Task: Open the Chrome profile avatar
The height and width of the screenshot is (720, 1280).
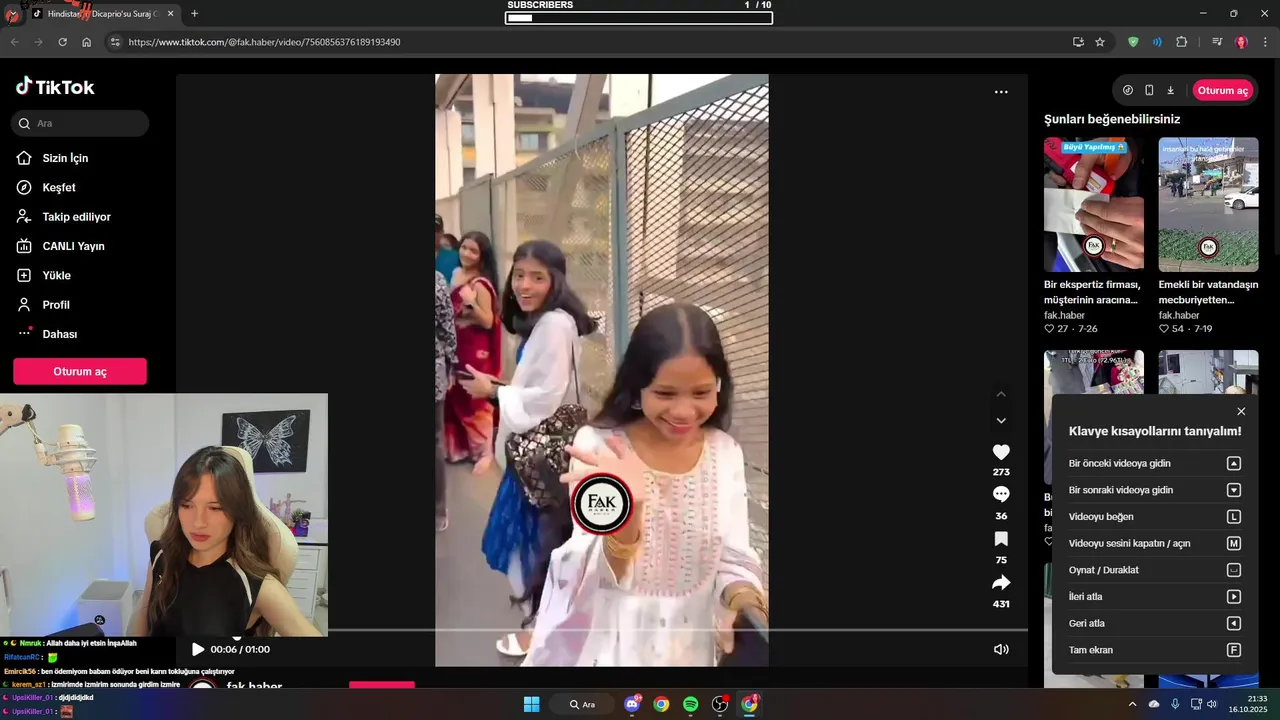Action: [1241, 42]
